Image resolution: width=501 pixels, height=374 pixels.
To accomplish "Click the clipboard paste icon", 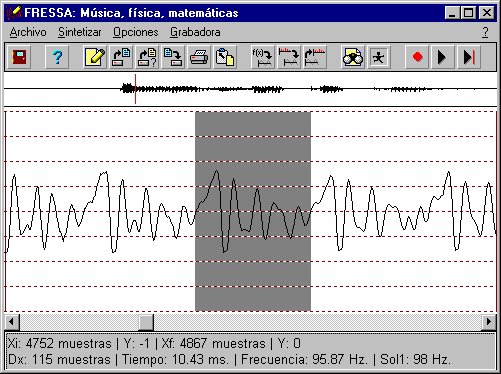I will click(x=225, y=57).
